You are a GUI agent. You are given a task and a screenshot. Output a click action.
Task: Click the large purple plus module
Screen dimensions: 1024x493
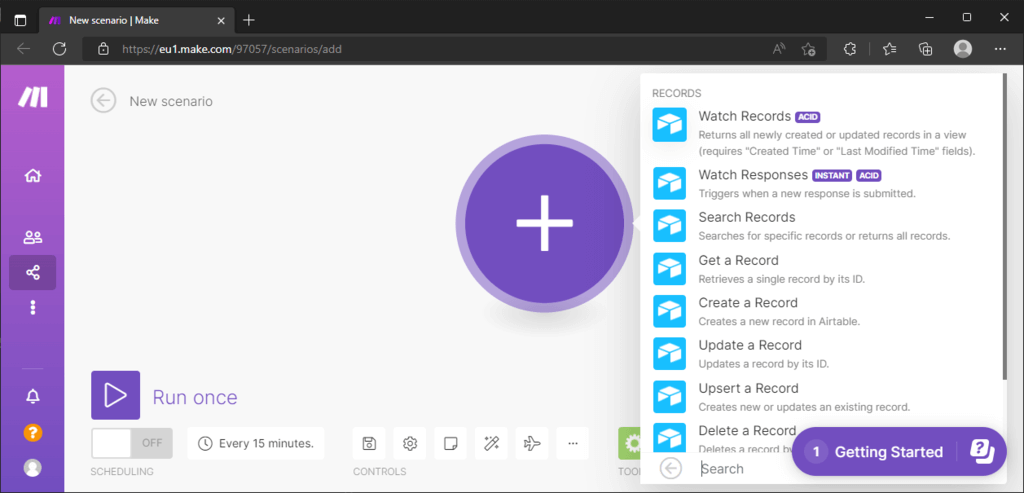click(545, 223)
